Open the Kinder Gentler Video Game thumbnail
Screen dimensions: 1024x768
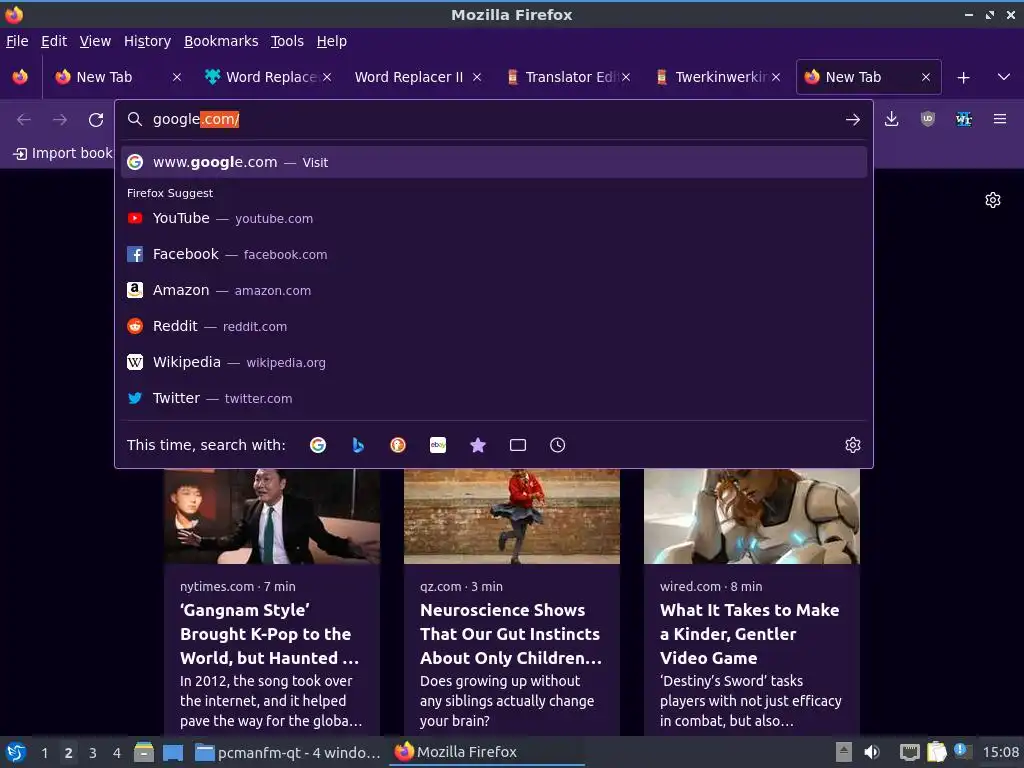tap(752, 516)
